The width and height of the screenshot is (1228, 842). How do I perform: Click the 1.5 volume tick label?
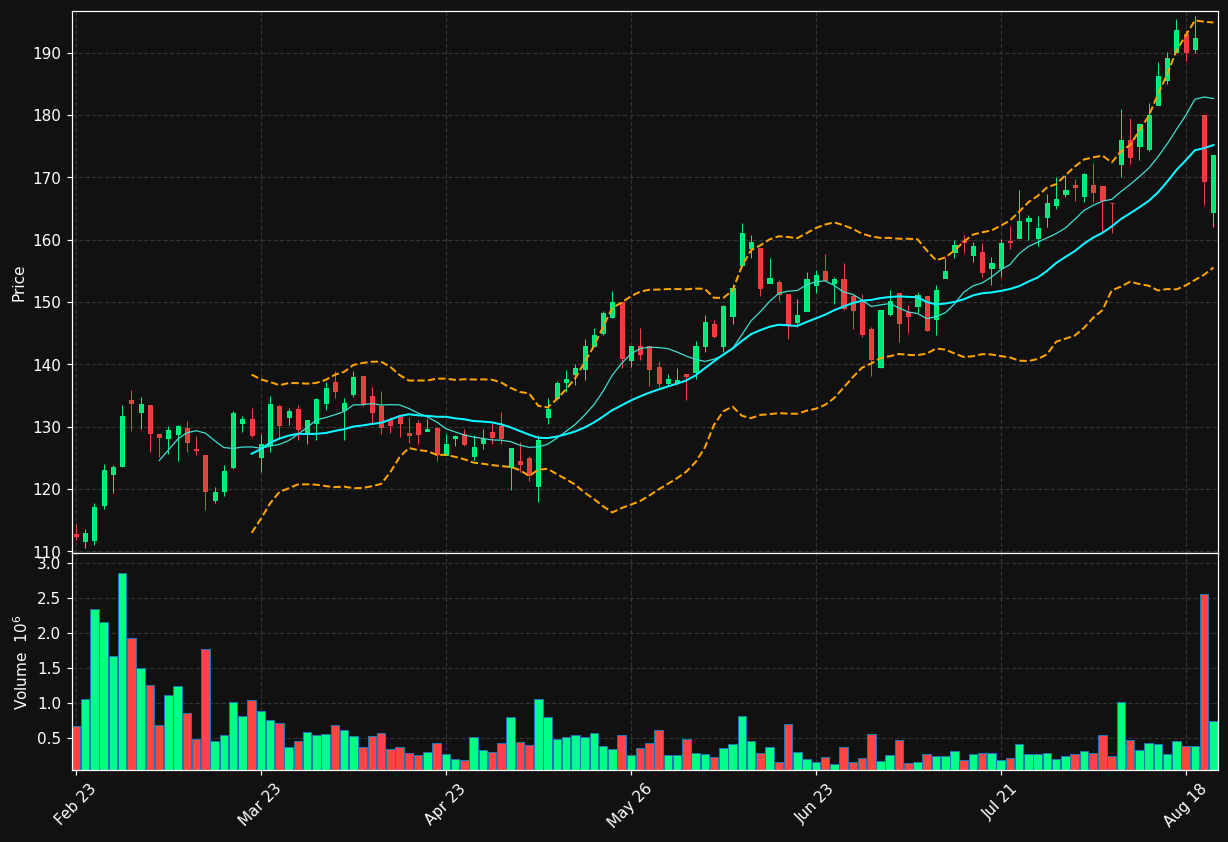coord(51,669)
